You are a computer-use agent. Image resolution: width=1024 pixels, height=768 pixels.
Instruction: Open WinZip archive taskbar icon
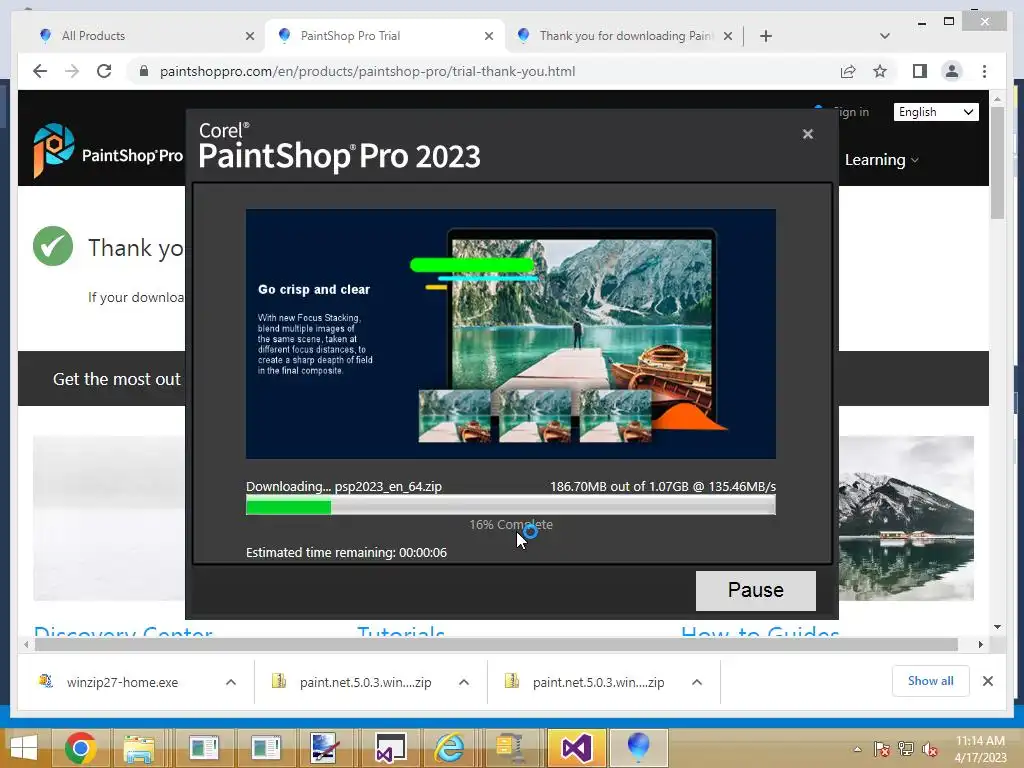511,748
